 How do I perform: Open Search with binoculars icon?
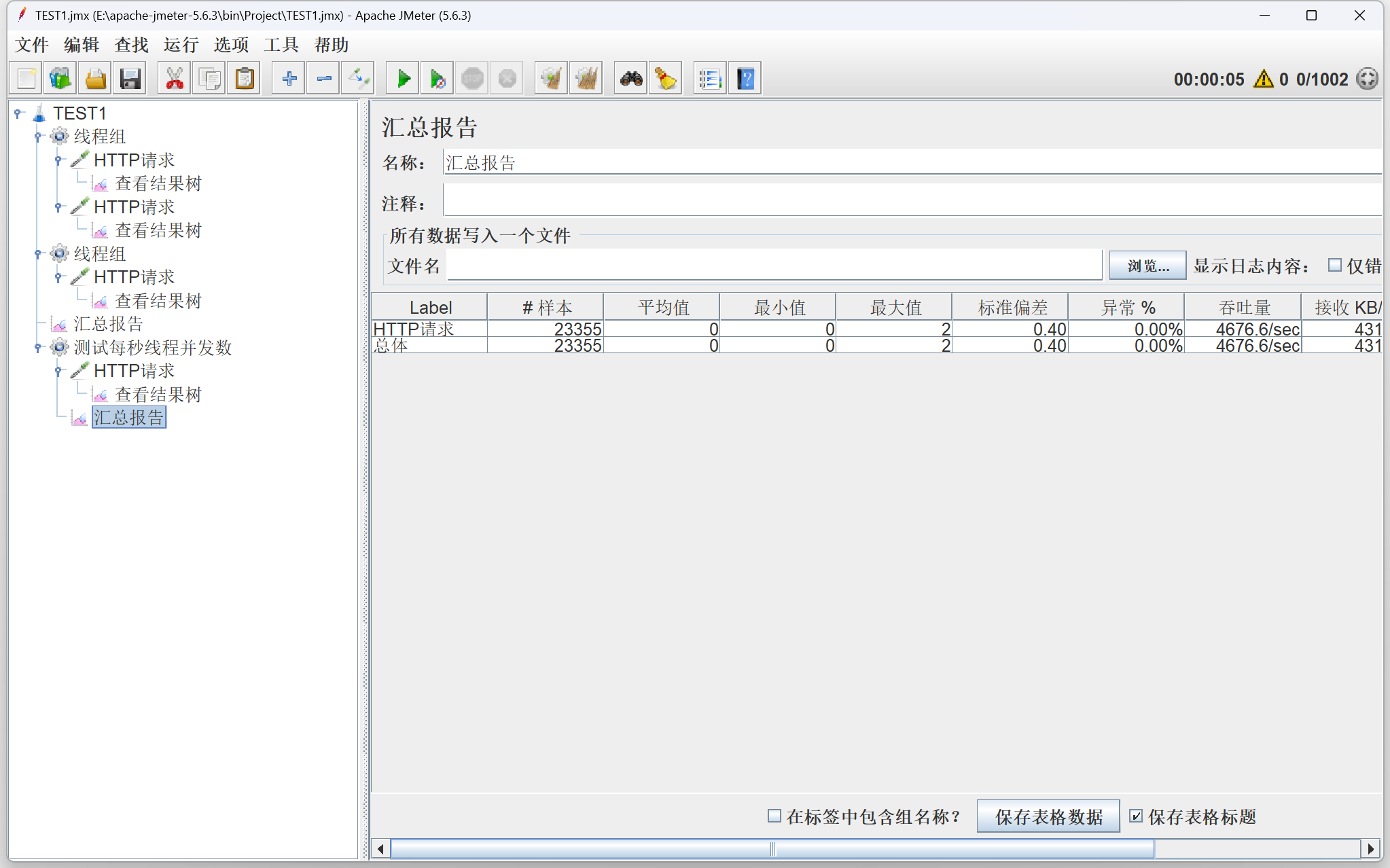(x=631, y=79)
